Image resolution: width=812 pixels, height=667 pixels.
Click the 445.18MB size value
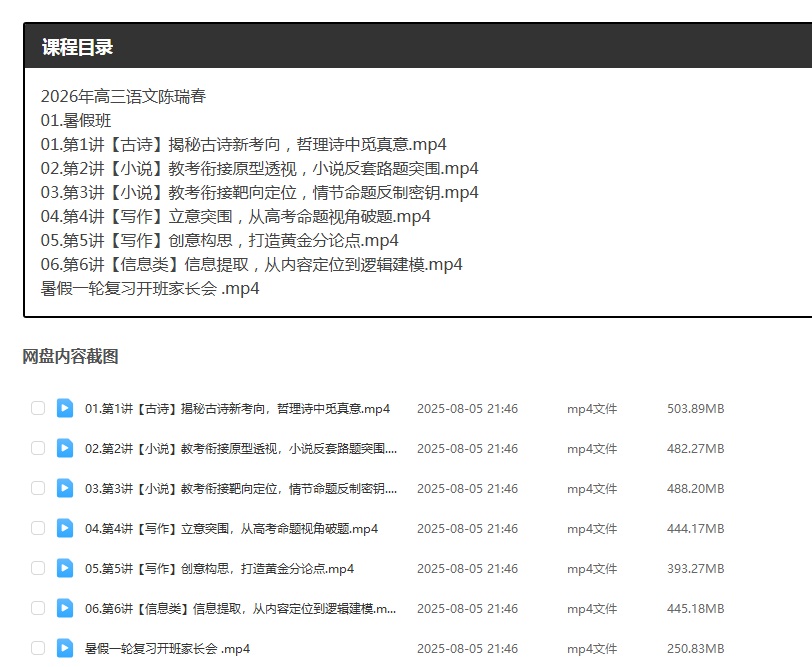[x=695, y=608]
